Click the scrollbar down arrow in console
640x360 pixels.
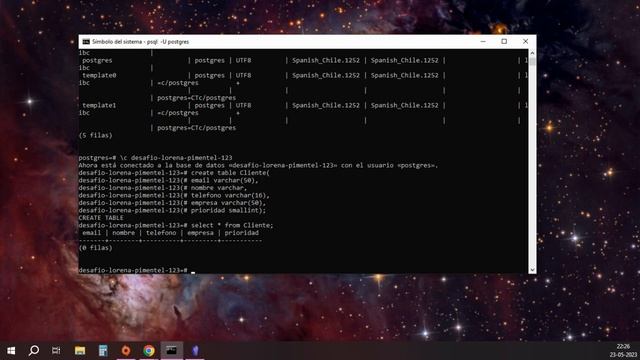532,270
